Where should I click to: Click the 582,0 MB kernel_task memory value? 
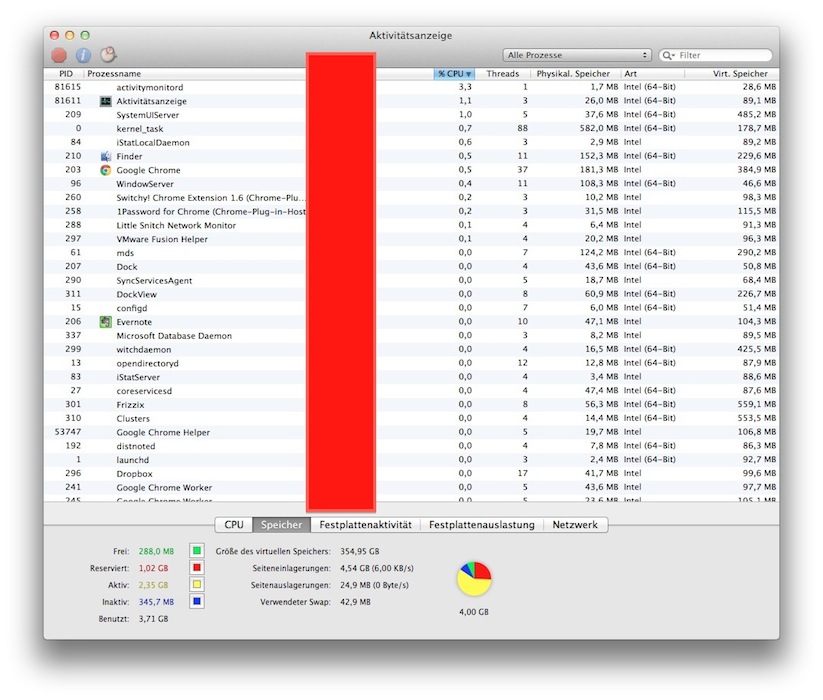[x=599, y=128]
